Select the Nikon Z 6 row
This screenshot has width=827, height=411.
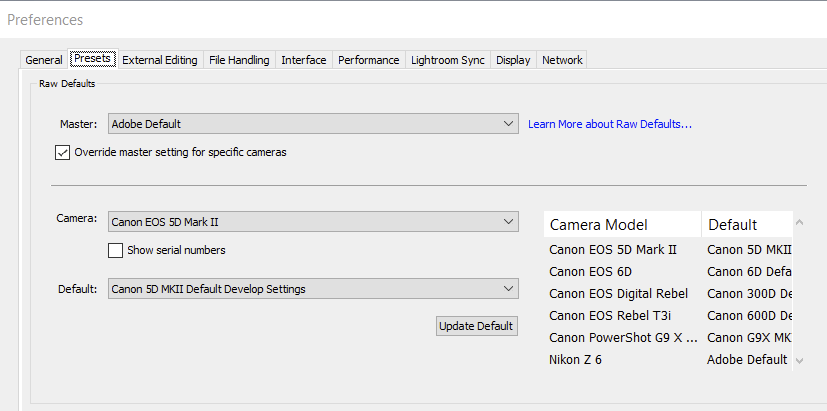[x=668, y=360]
